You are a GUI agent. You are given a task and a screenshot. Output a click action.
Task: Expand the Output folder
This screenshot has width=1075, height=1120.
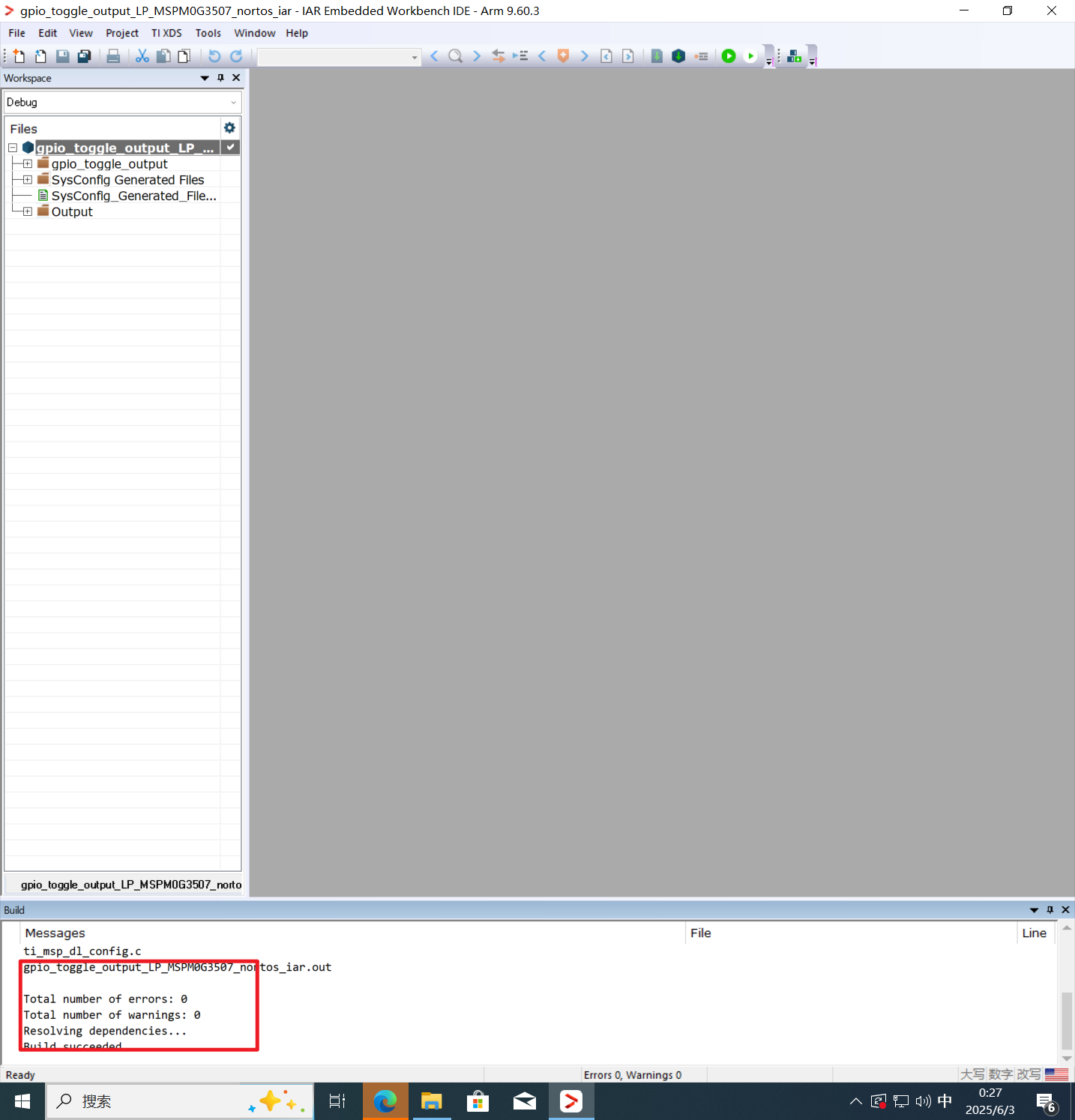pyautogui.click(x=28, y=211)
